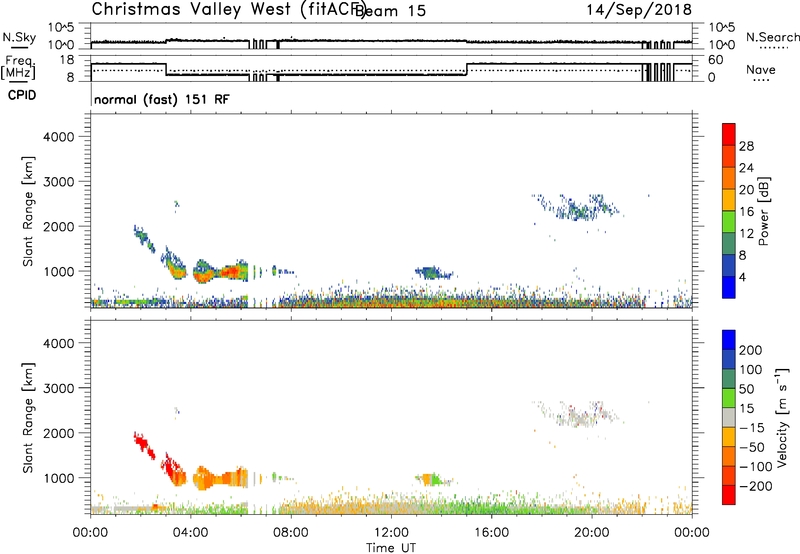800x554 pixels.
Task: Click the 'CPID' label
Action: click(x=22, y=95)
